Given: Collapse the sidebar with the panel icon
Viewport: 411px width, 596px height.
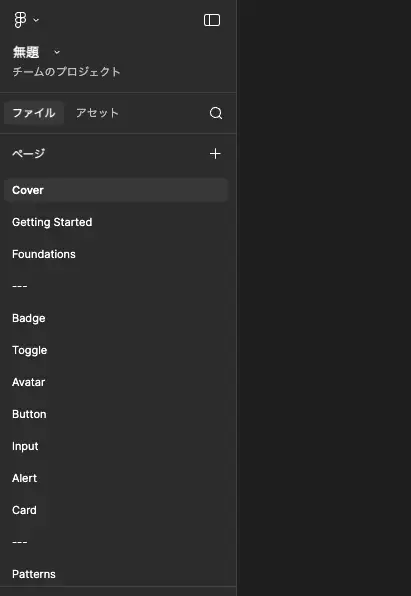Looking at the screenshot, I should click(212, 20).
